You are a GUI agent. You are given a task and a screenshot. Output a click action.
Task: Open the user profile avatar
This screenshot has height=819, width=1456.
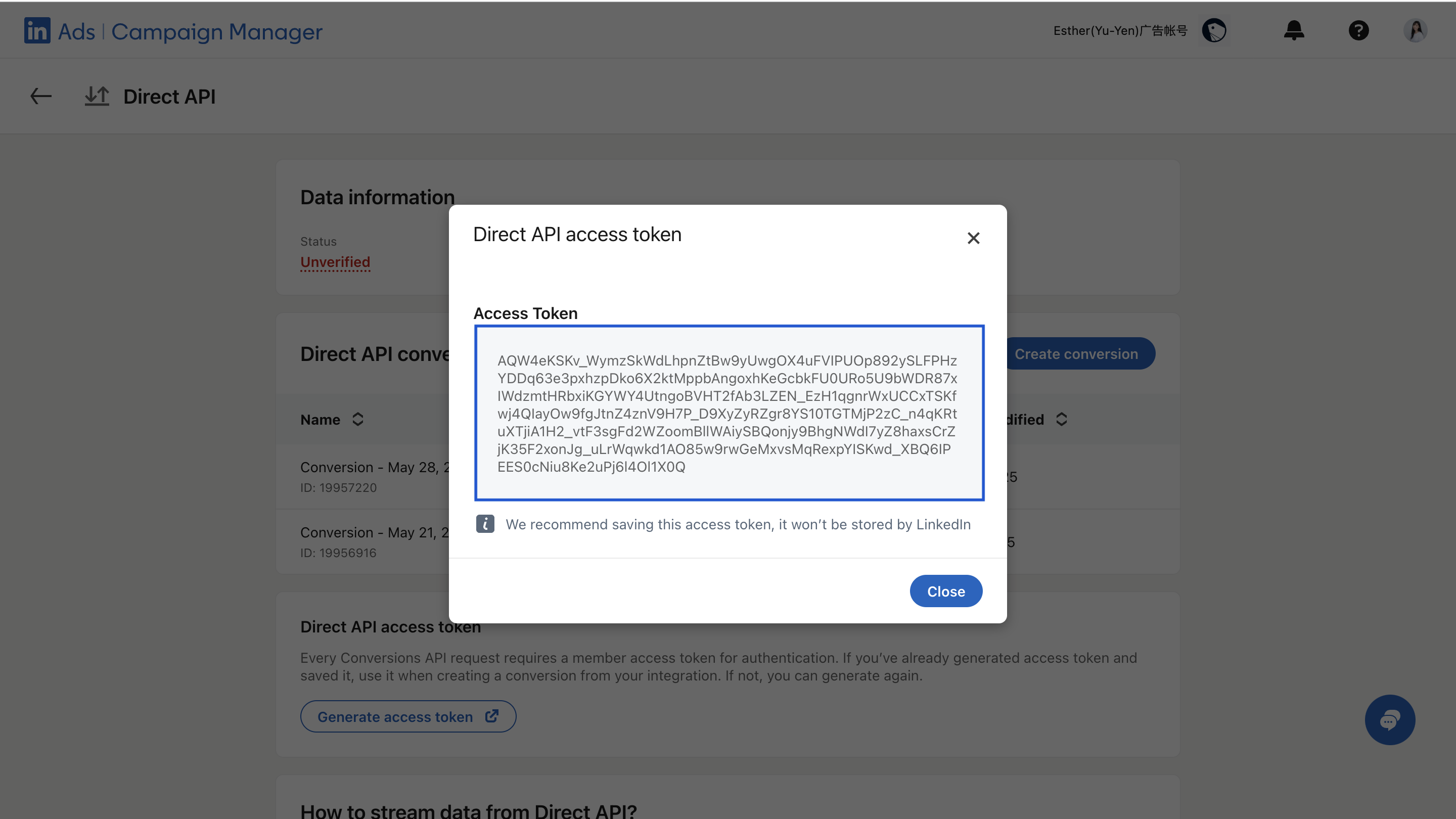pos(1416,30)
